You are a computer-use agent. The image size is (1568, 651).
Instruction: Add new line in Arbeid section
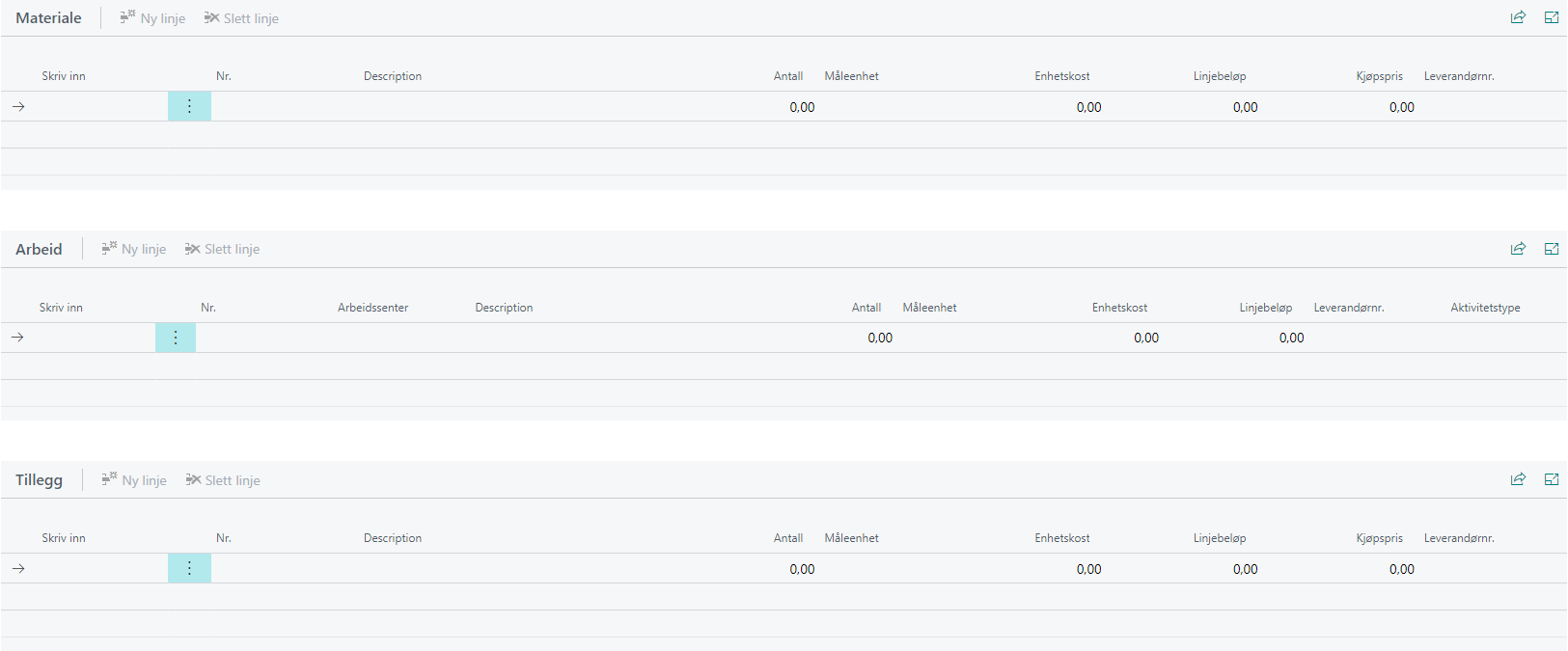click(x=134, y=249)
